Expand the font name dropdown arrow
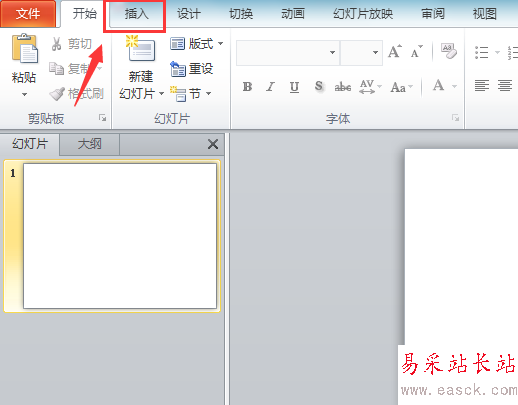Image resolution: width=518 pixels, height=405 pixels. pos(332,52)
